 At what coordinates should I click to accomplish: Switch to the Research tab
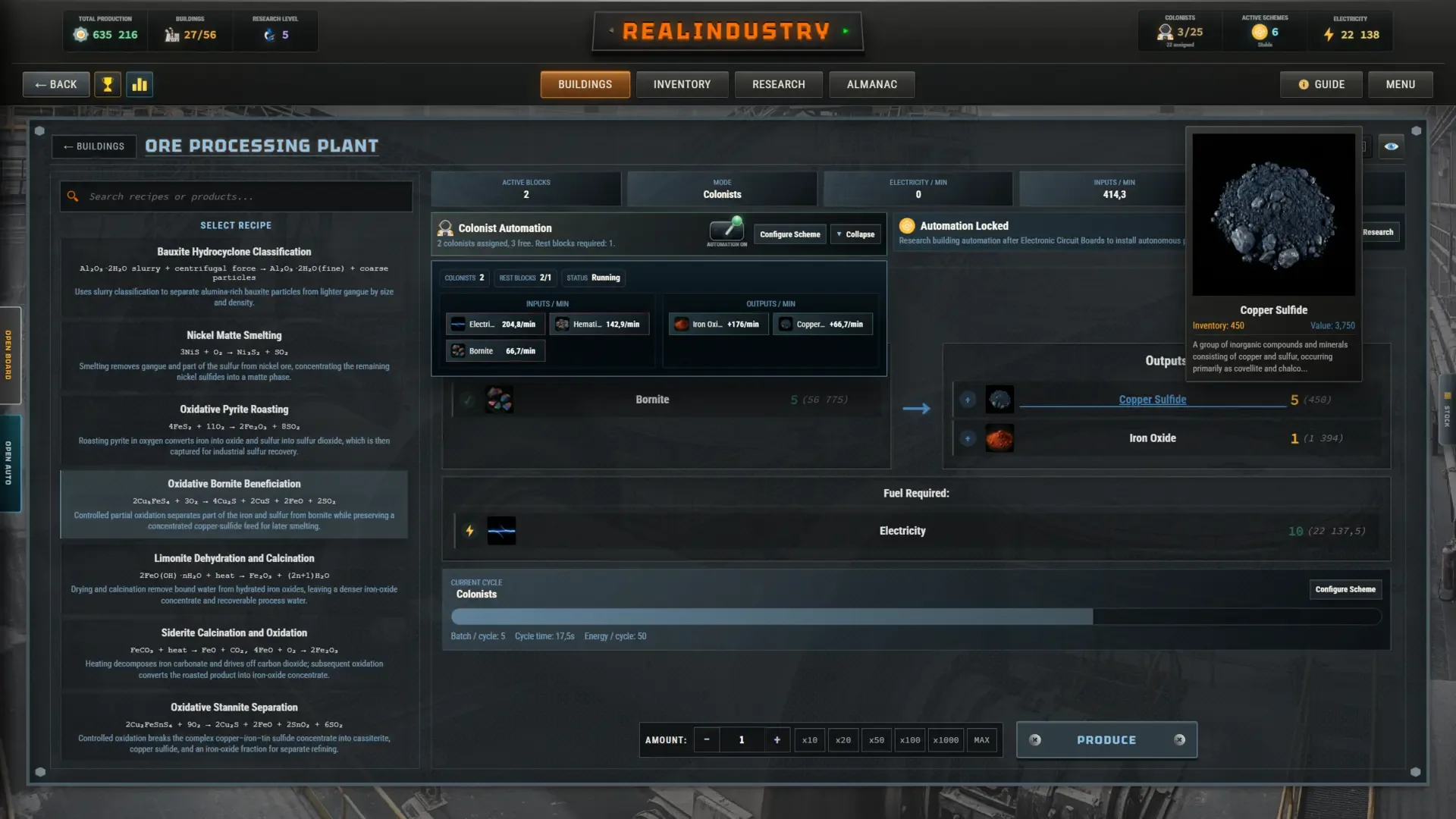click(x=778, y=84)
